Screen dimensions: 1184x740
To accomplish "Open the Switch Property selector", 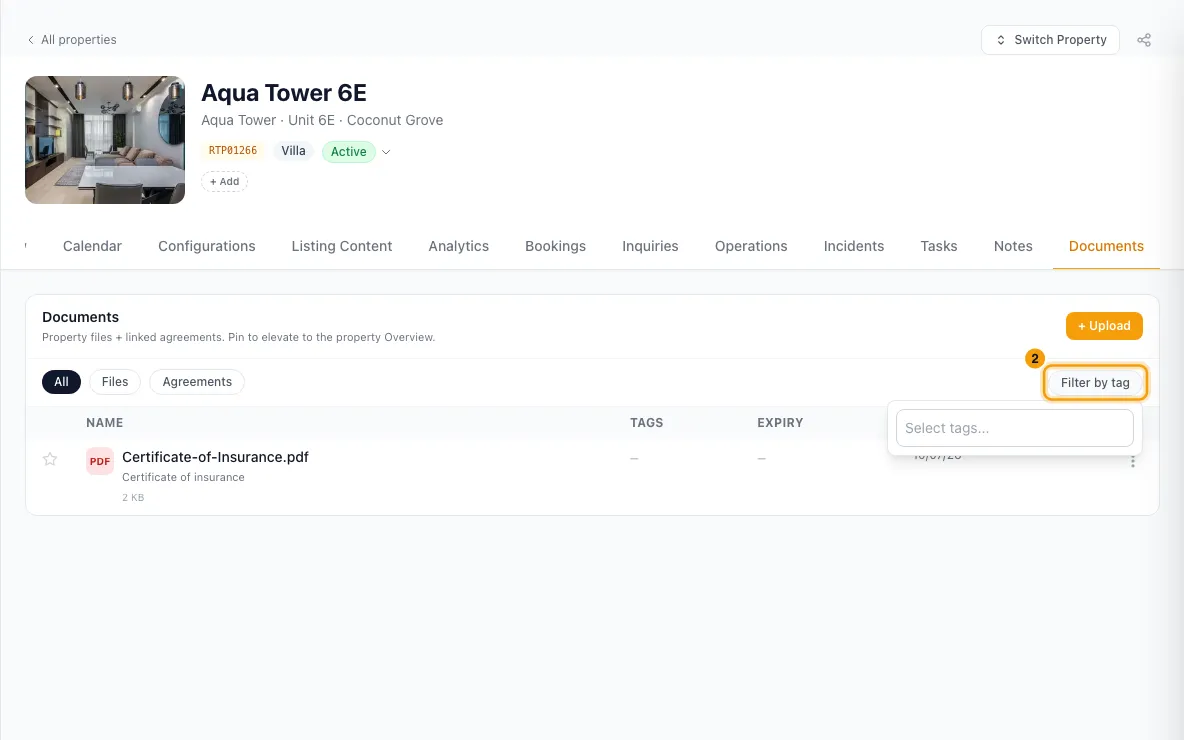I will pos(1050,40).
